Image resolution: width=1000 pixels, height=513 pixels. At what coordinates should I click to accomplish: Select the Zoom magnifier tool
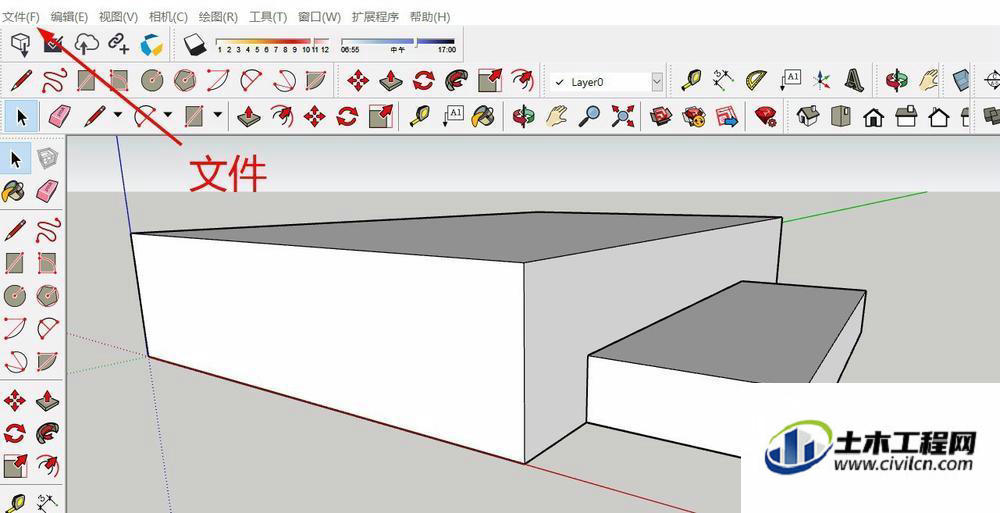pos(590,116)
